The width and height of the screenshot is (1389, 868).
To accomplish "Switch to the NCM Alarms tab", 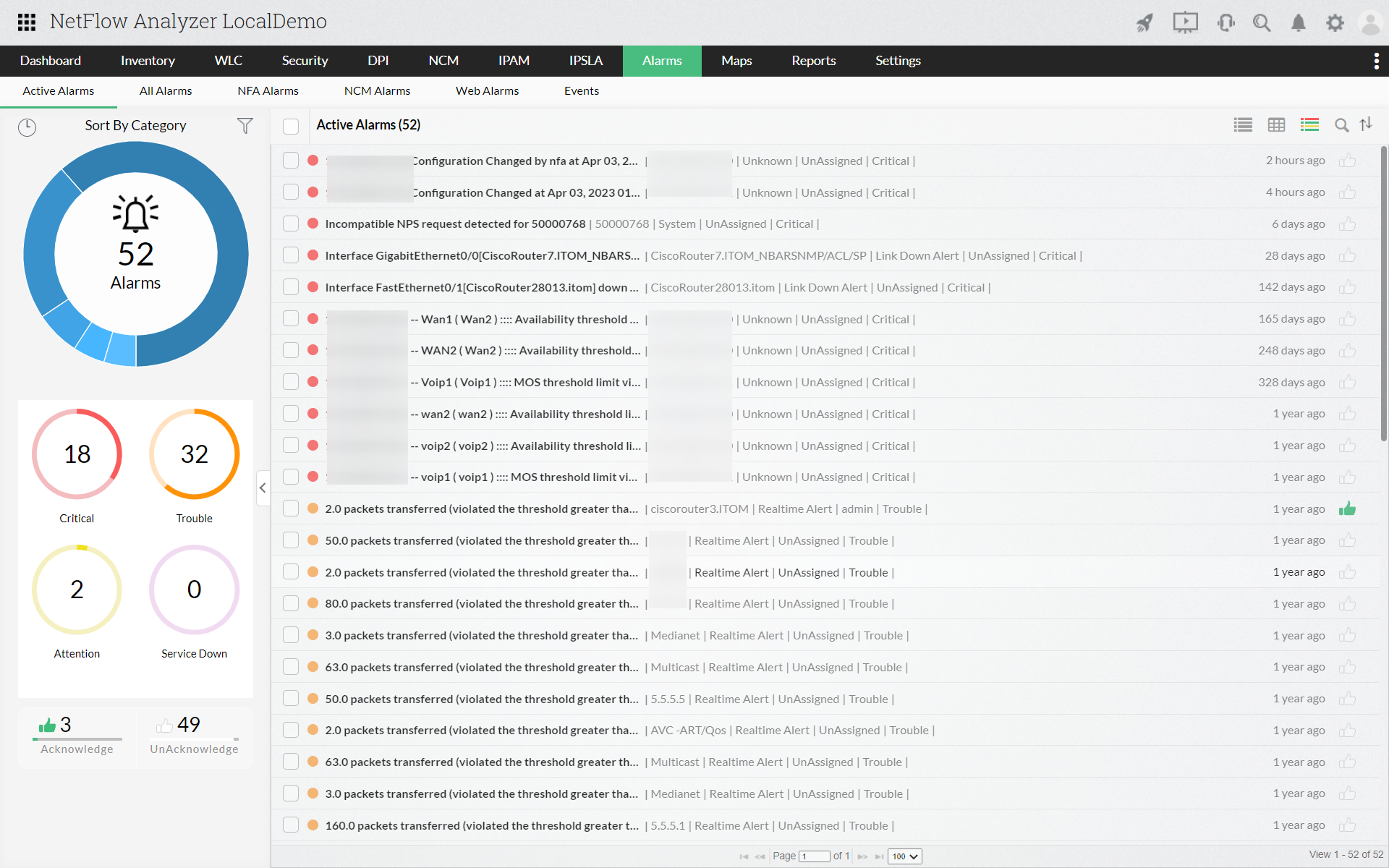I will pyautogui.click(x=377, y=91).
